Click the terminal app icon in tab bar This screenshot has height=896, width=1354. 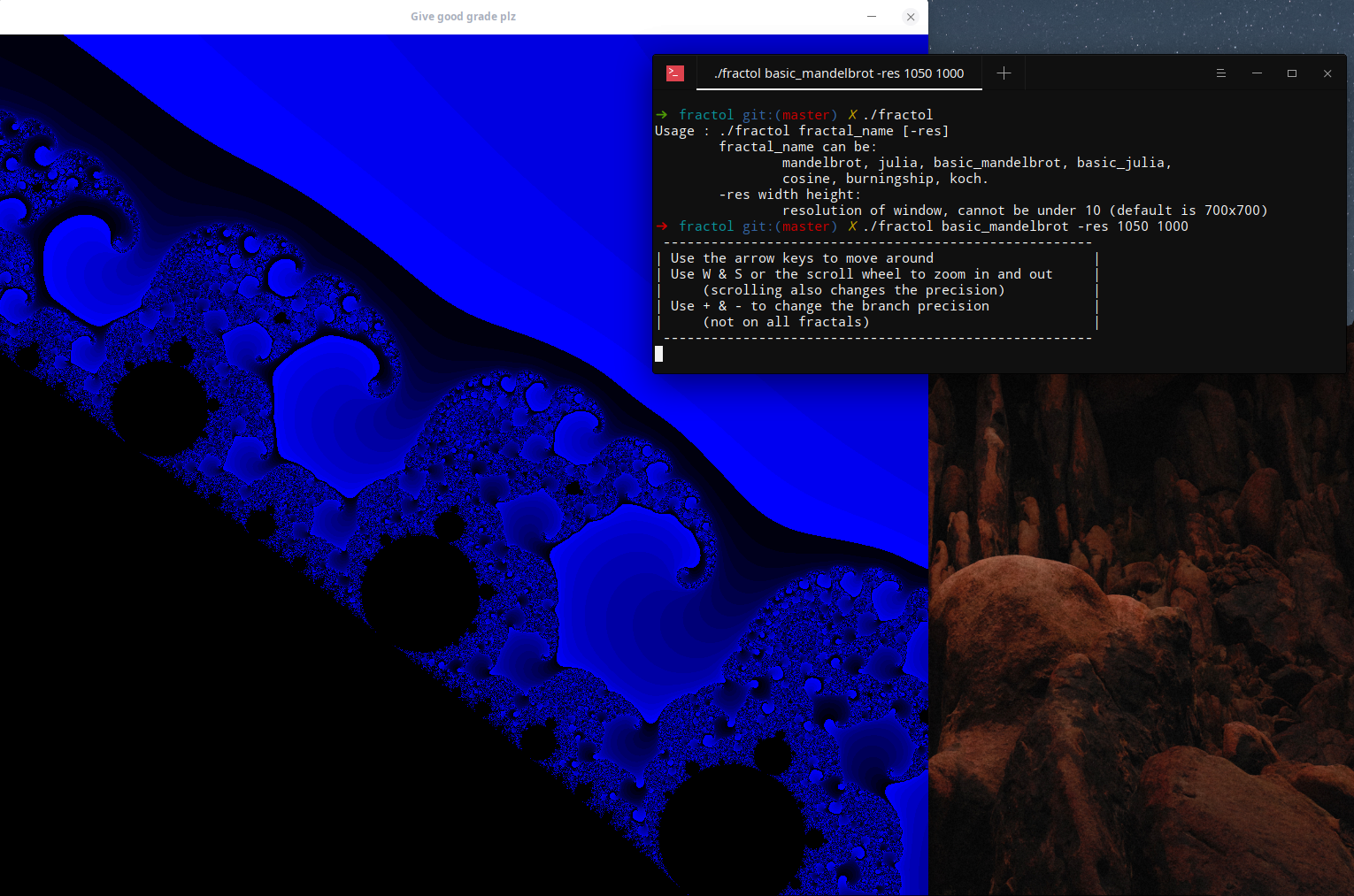(x=675, y=73)
